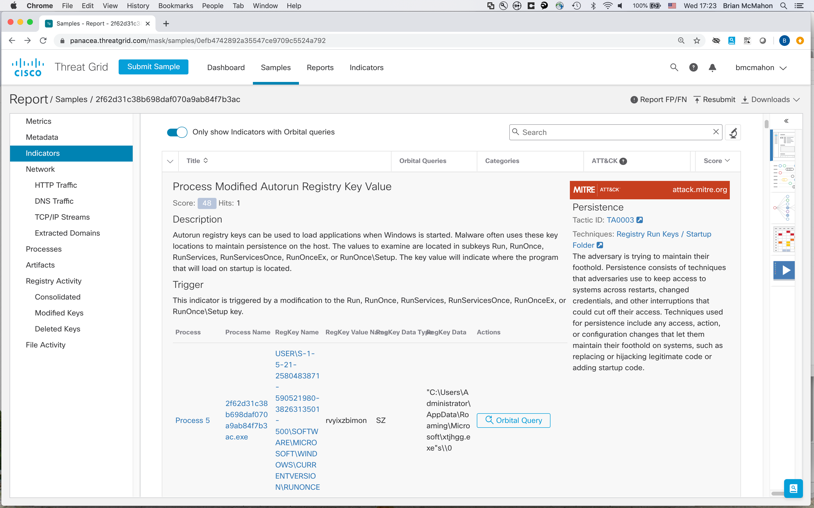Toggle Only show Indicators with Orbital queries
Image resolution: width=814 pixels, height=508 pixels.
[x=177, y=132]
